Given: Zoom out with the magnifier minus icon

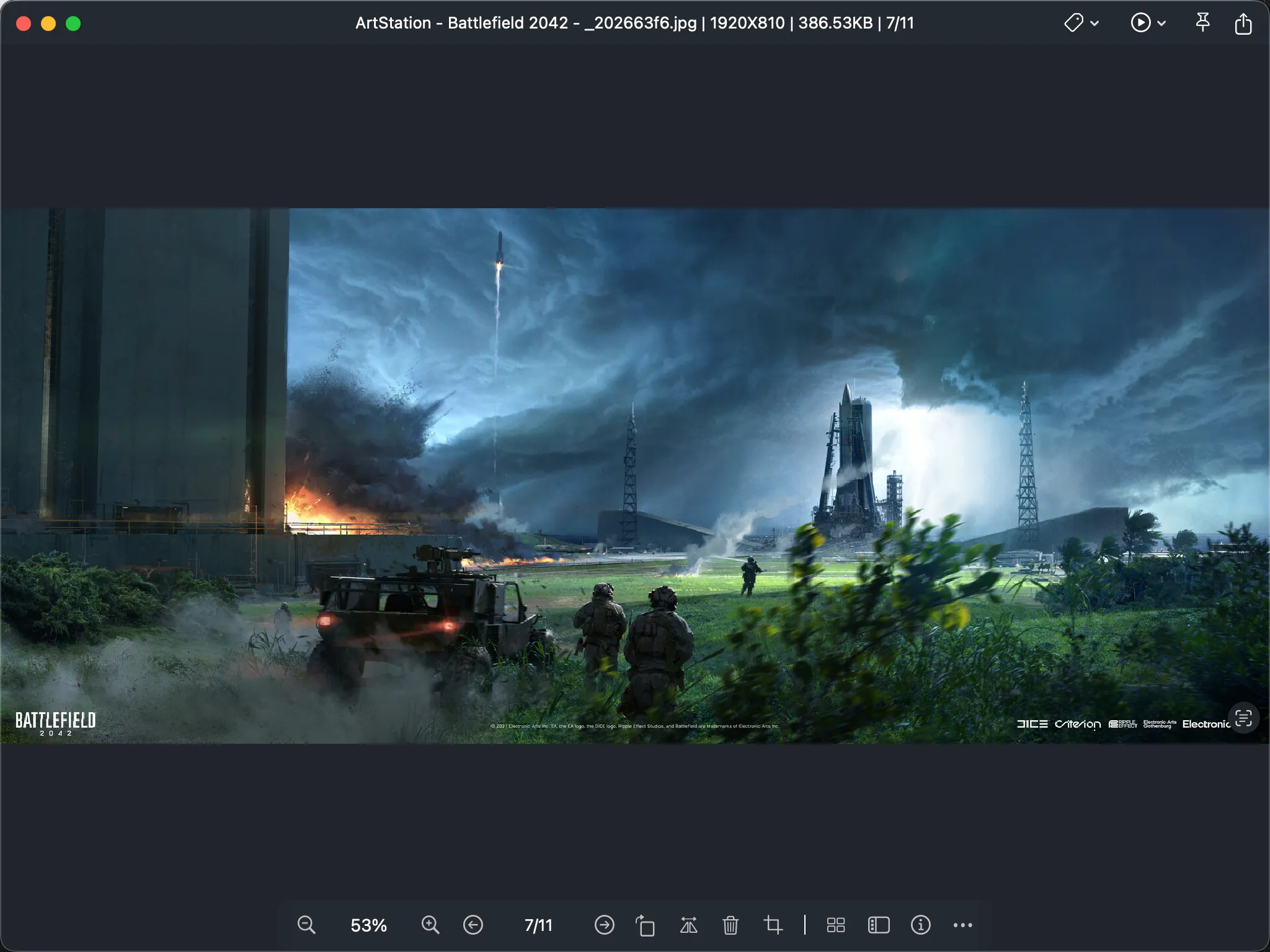Looking at the screenshot, I should tap(306, 925).
